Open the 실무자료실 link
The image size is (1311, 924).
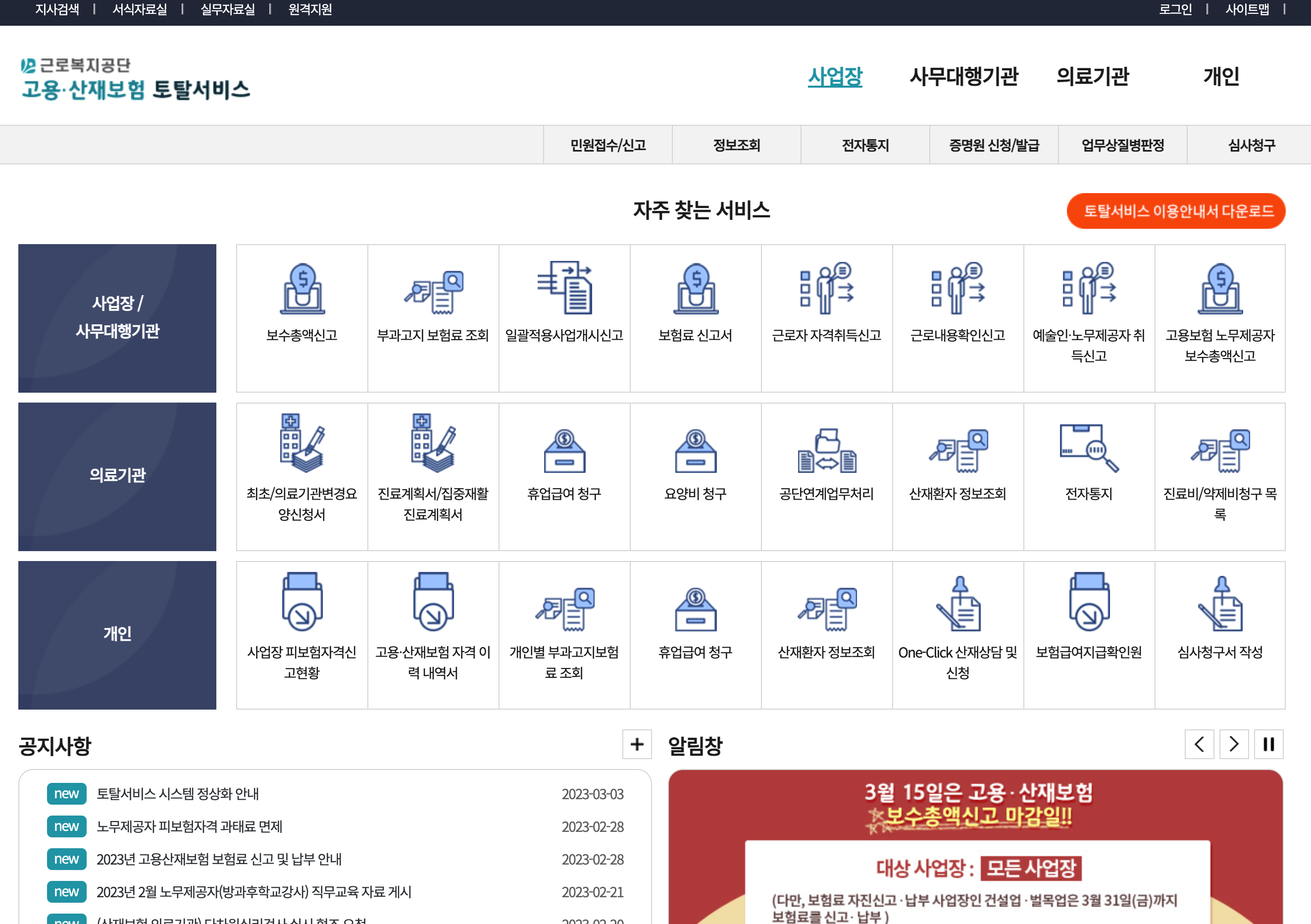pyautogui.click(x=228, y=9)
